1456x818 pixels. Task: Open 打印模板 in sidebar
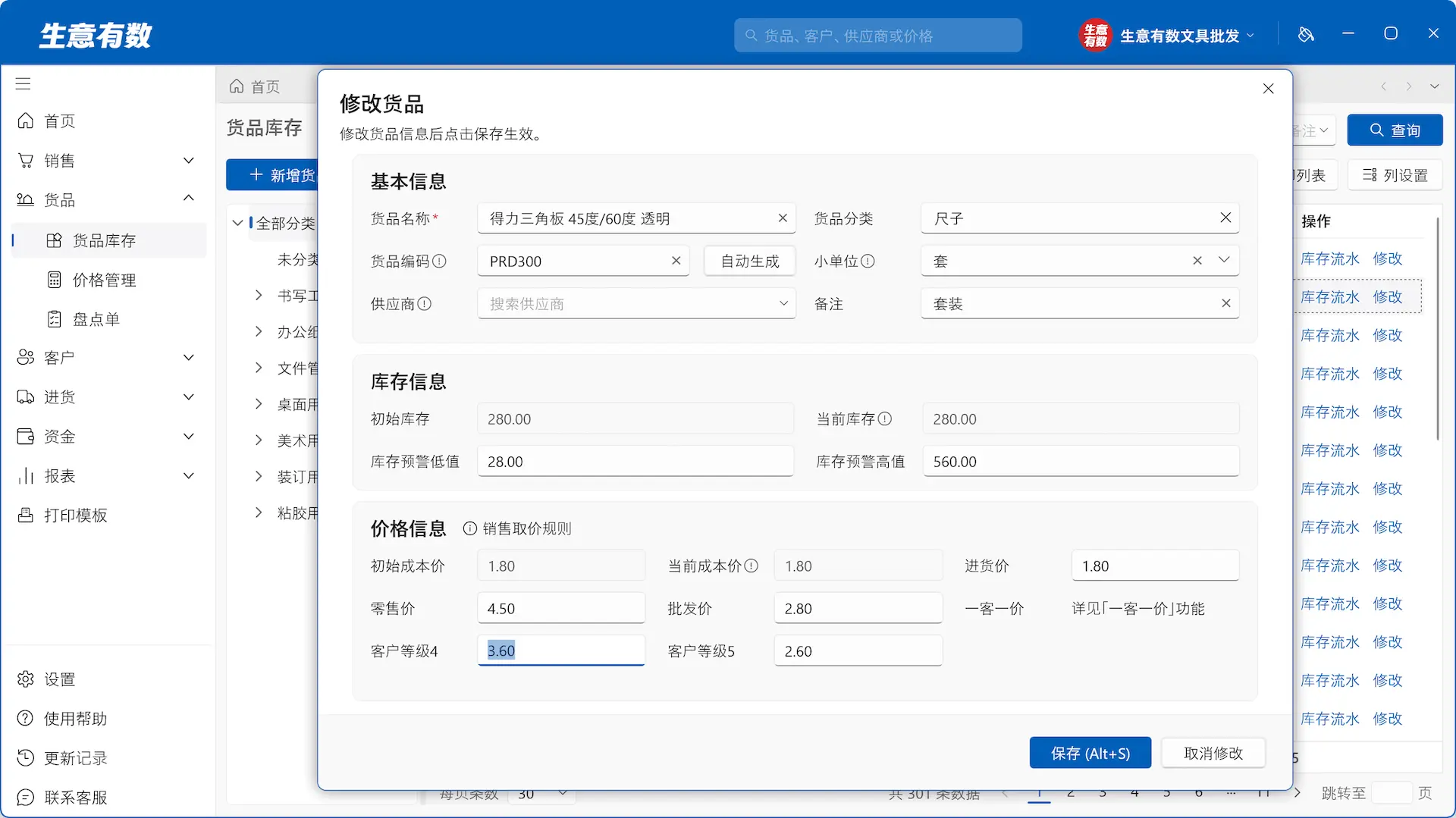(x=108, y=516)
